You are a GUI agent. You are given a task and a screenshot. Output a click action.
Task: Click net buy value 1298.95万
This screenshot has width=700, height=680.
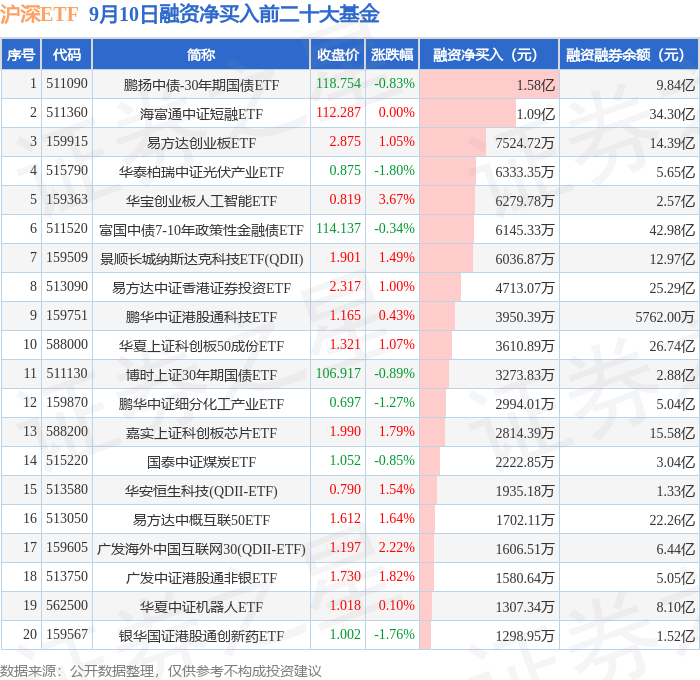pyautogui.click(x=525, y=636)
